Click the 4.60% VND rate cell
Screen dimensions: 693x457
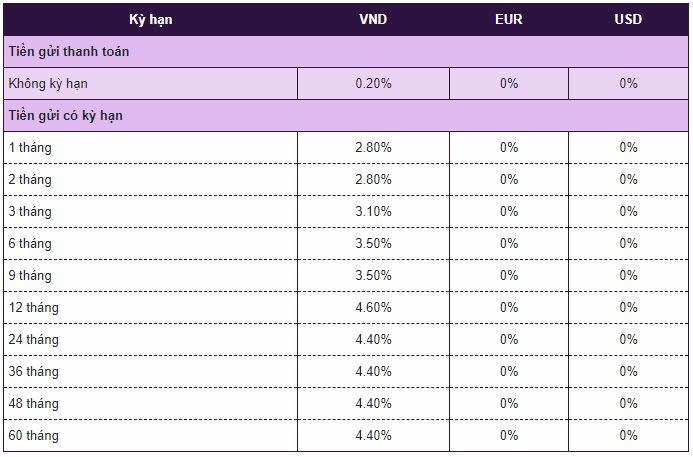coord(373,307)
